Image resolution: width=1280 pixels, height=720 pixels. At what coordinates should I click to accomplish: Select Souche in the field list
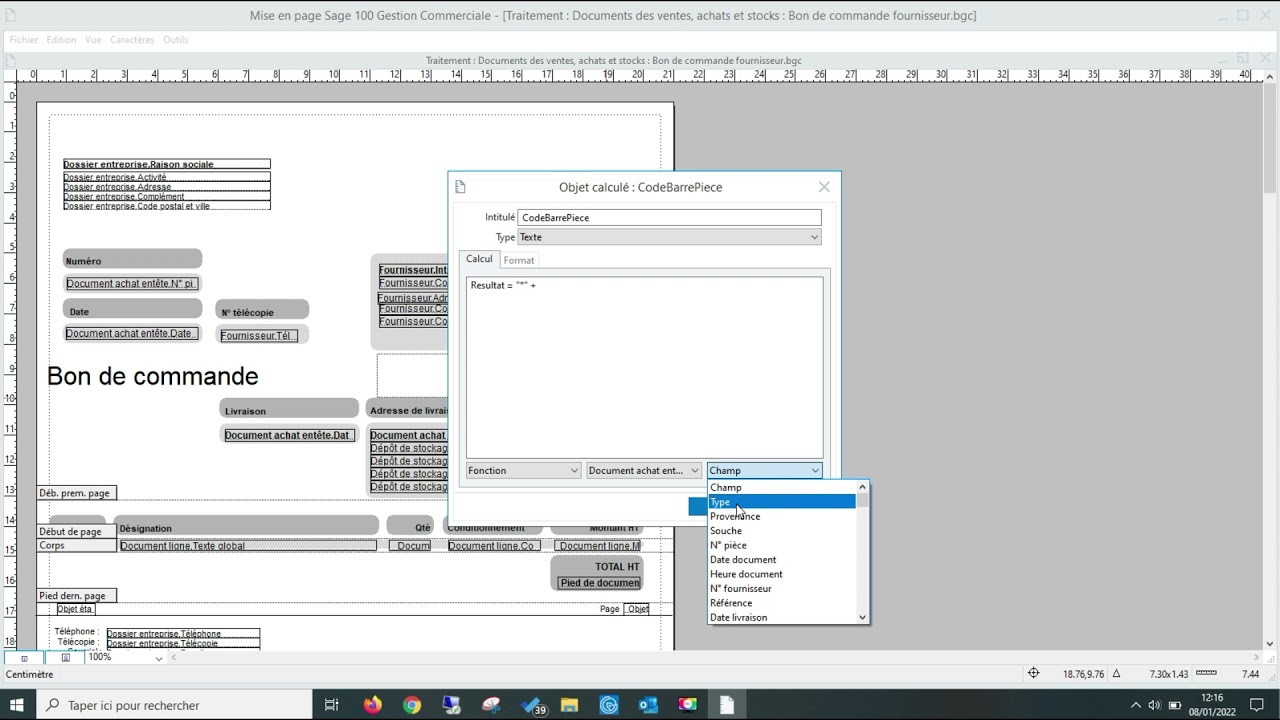(x=782, y=531)
